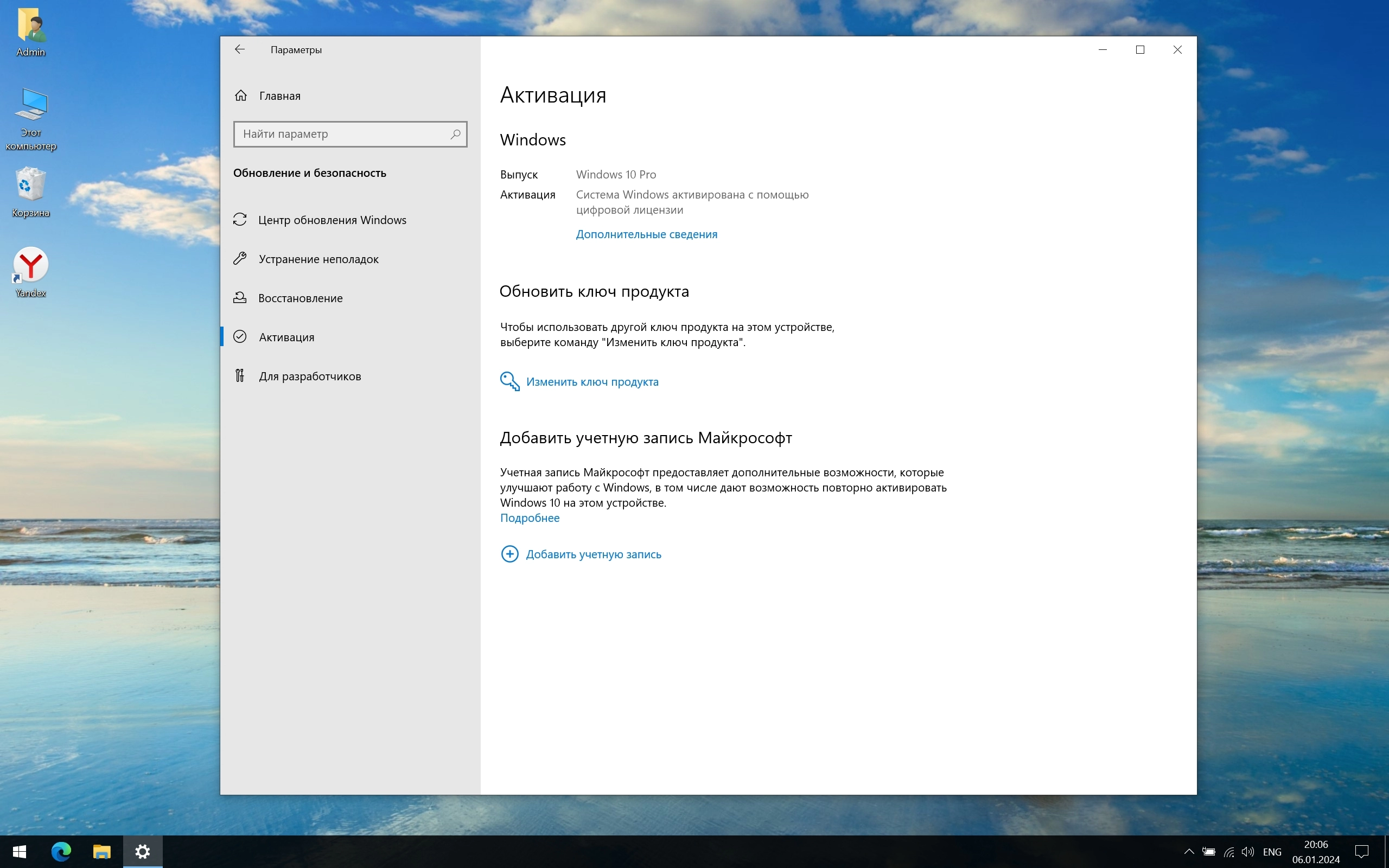Viewport: 1389px width, 868px height.
Task: Go to Главная home page
Action: click(x=279, y=96)
